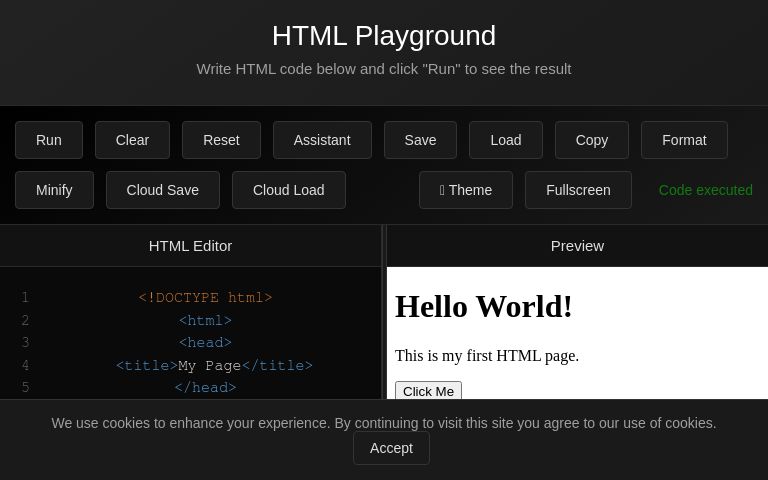Click the Cloud Save button
Viewport: 768px width, 480px height.
(x=163, y=190)
